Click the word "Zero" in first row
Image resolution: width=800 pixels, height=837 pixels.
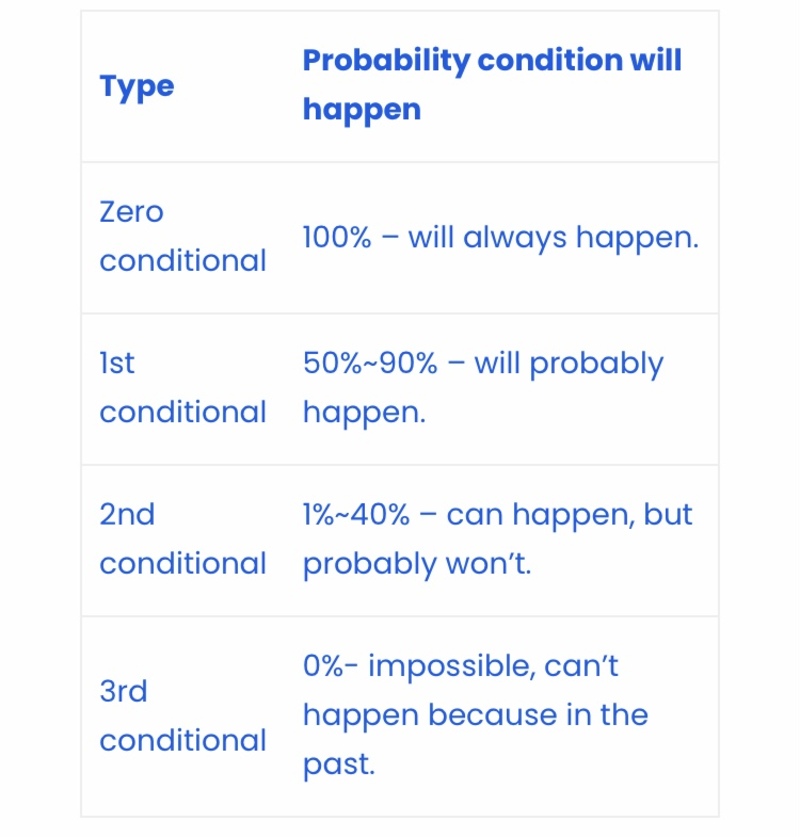[x=131, y=212]
